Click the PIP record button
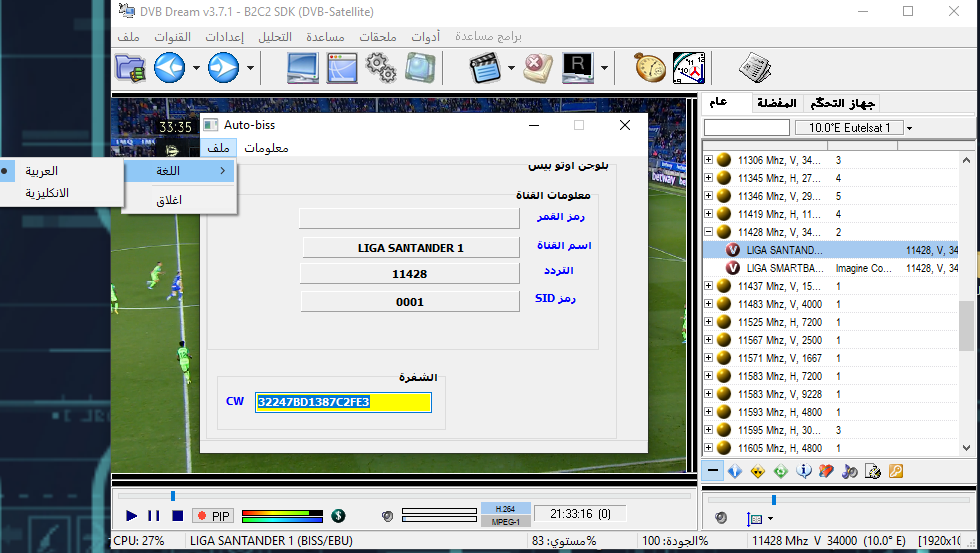This screenshot has width=980, height=553. (x=213, y=516)
